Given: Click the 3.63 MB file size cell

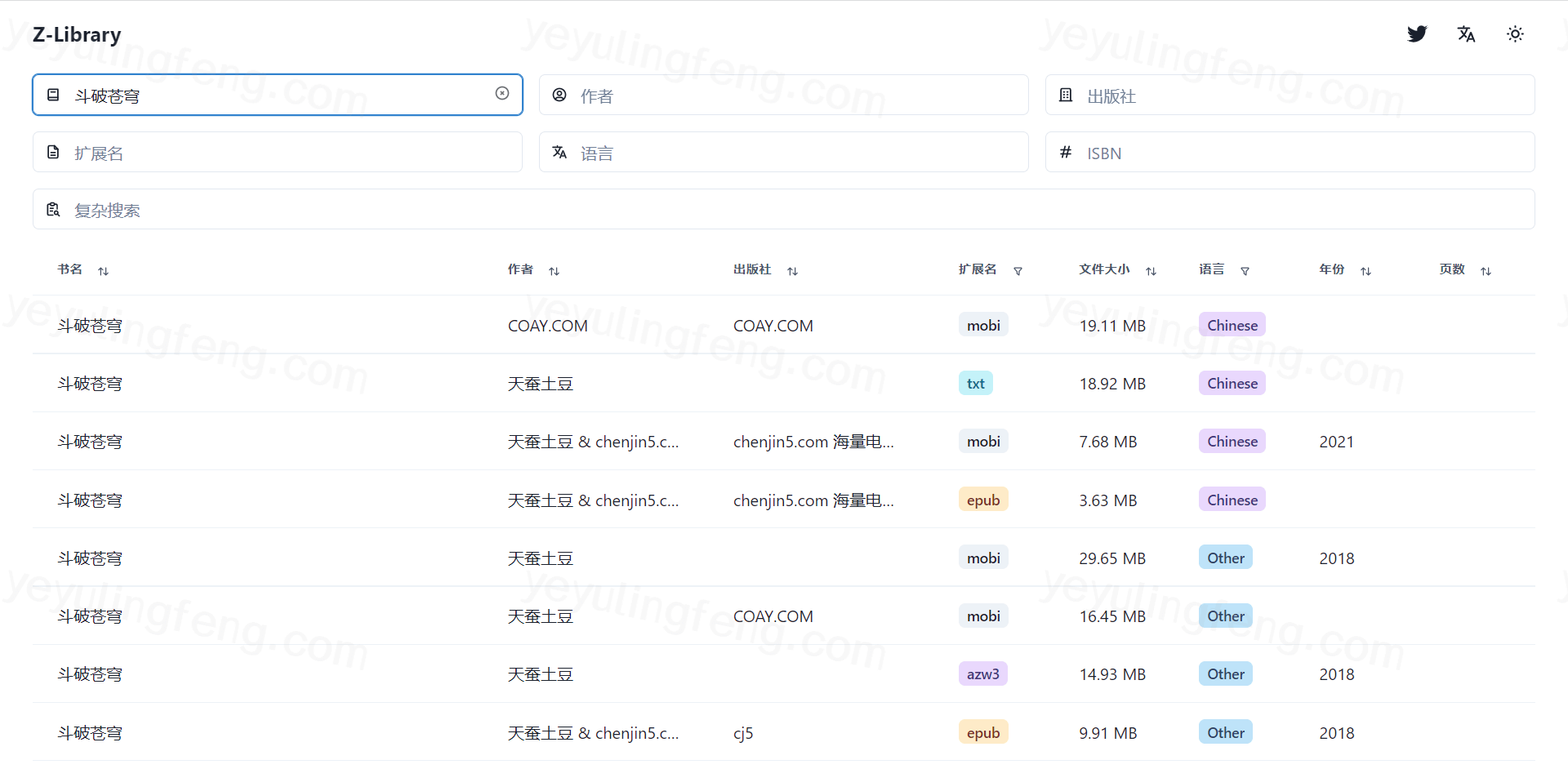Looking at the screenshot, I should pos(1108,500).
